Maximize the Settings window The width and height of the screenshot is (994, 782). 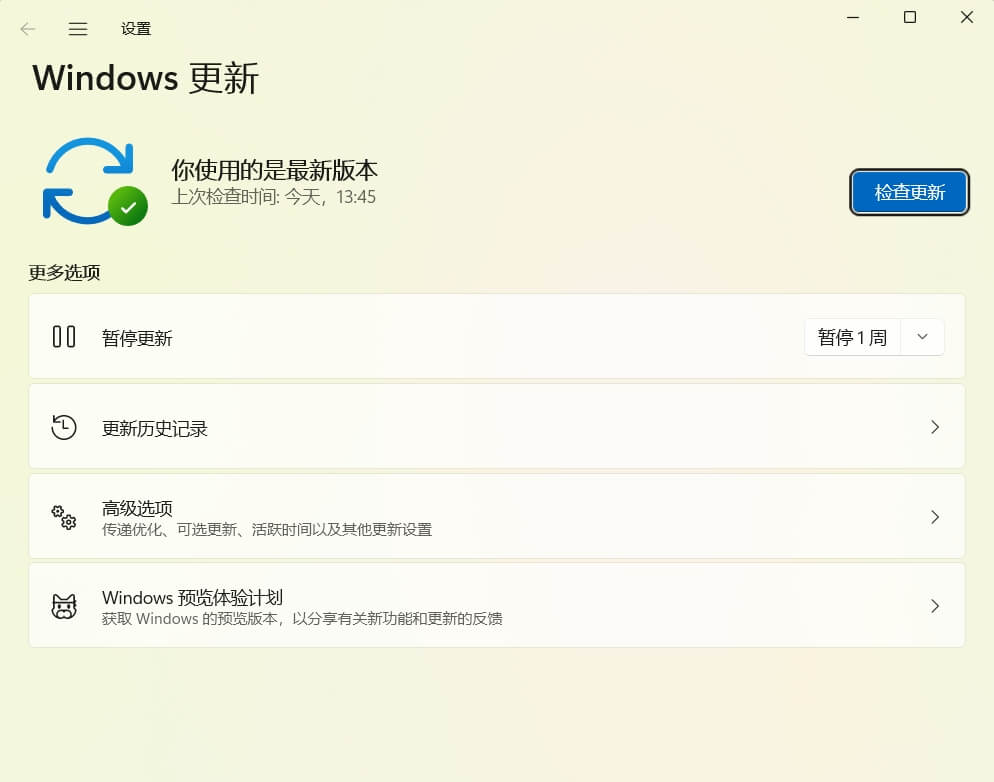(910, 17)
